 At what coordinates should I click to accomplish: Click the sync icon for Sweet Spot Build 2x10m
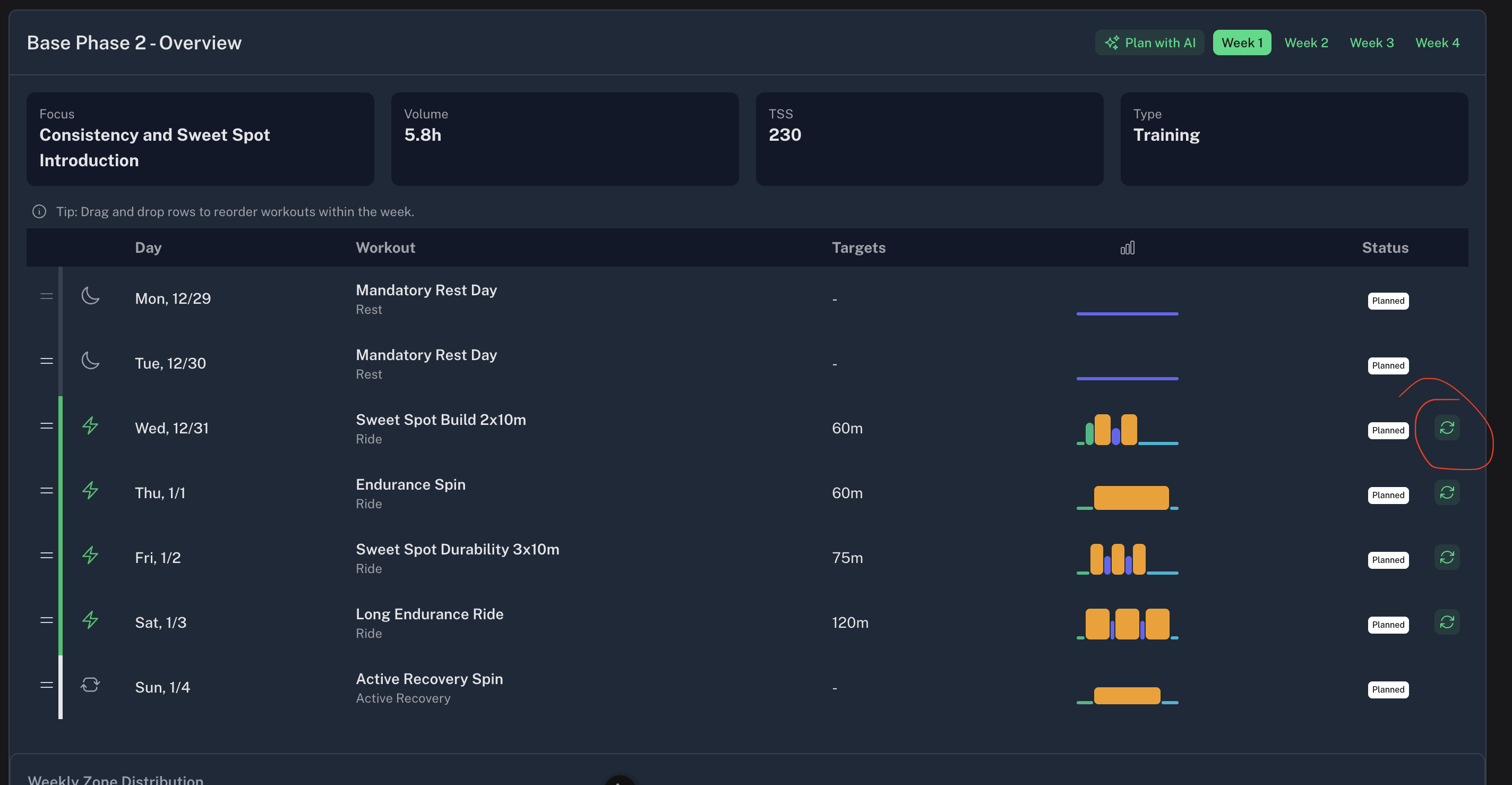point(1447,428)
